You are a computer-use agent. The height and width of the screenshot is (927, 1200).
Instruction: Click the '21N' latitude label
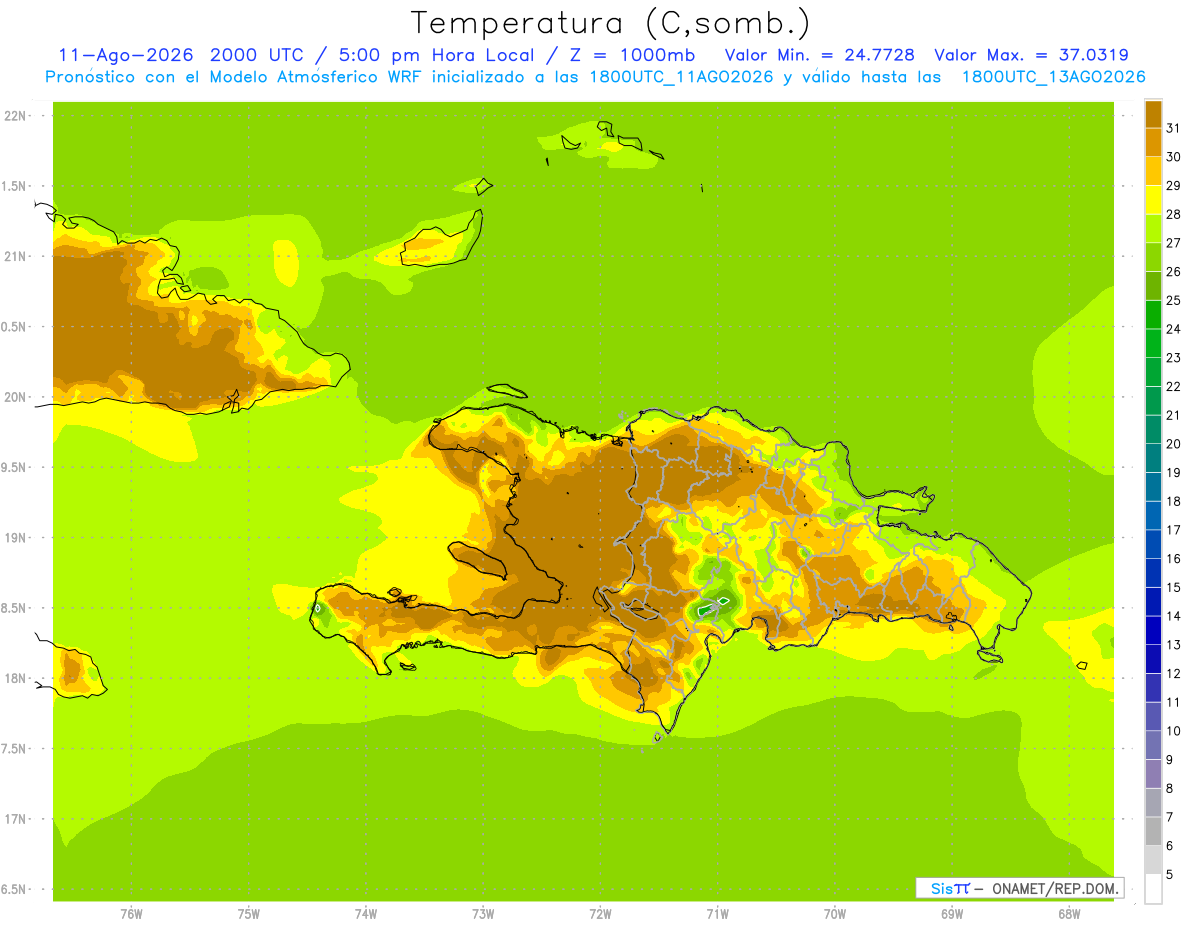point(16,256)
